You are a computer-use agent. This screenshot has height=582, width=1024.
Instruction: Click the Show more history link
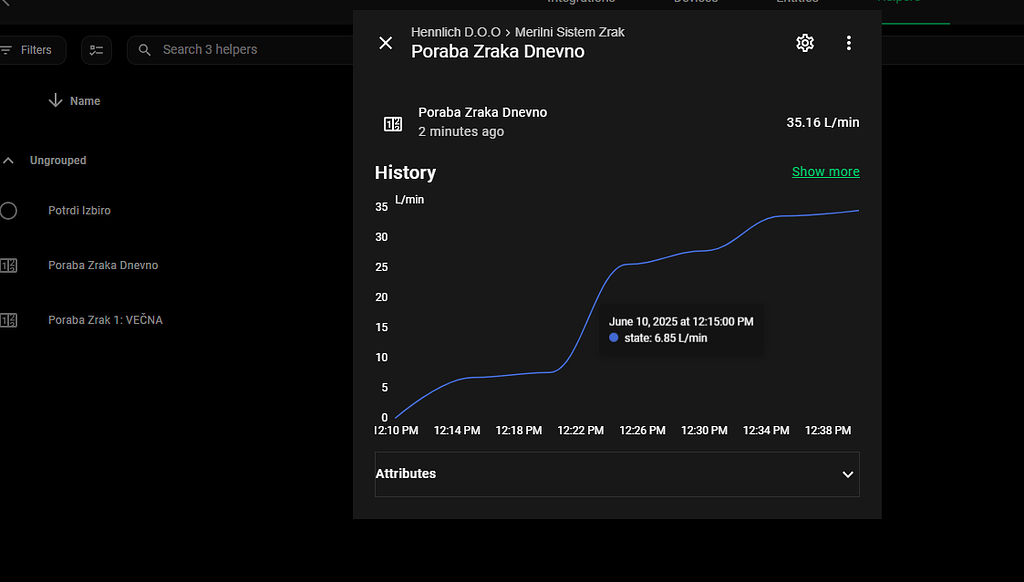pos(825,171)
